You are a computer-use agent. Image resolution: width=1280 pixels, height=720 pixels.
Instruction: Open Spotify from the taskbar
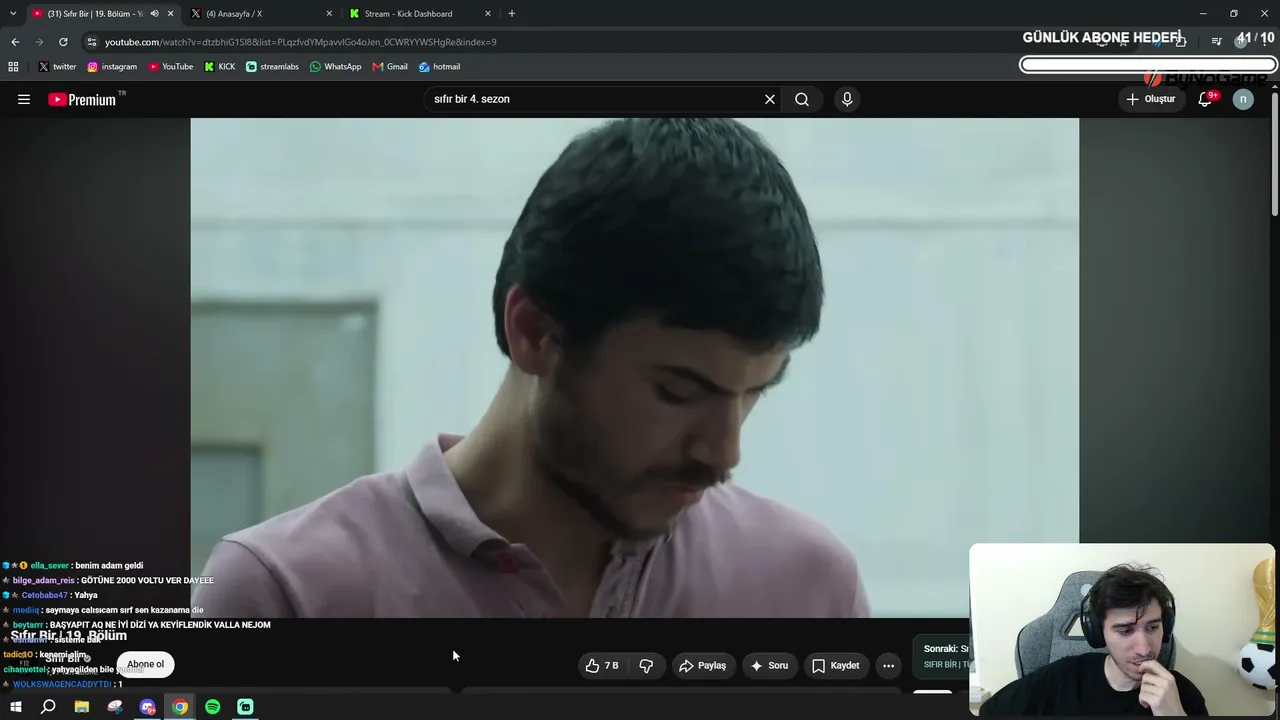tap(213, 707)
